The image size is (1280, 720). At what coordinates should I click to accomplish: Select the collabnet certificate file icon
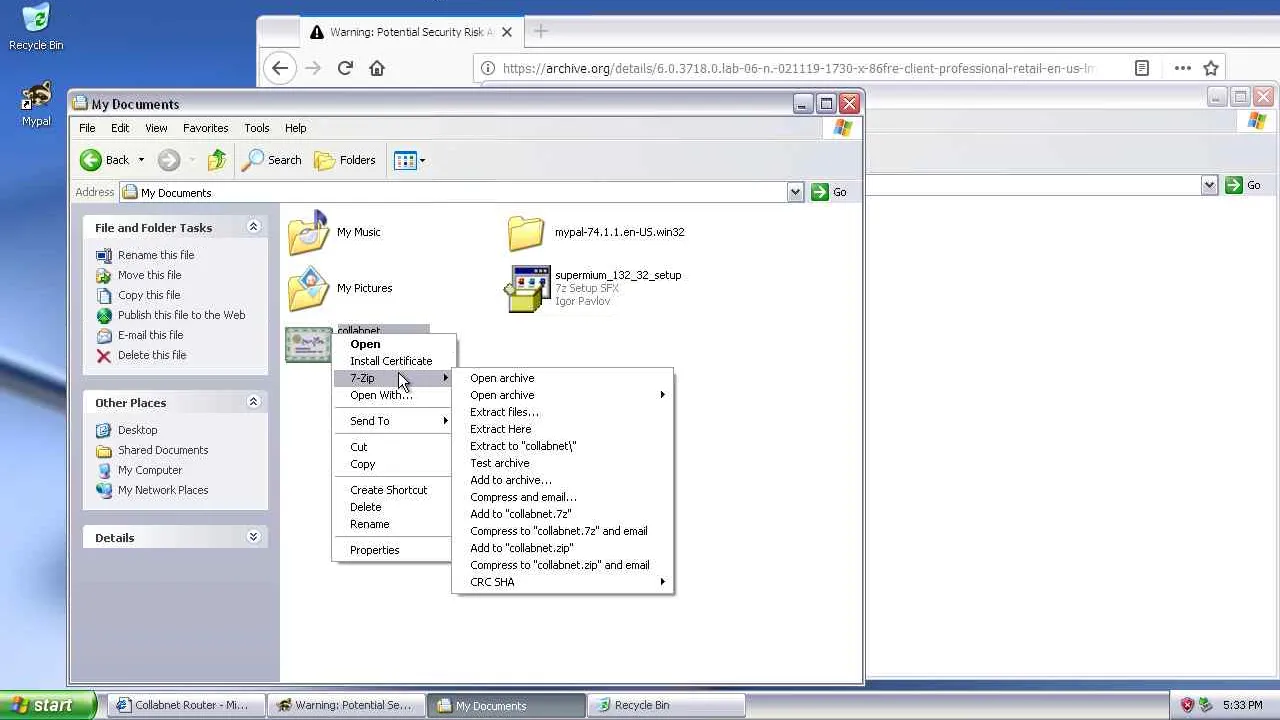308,344
